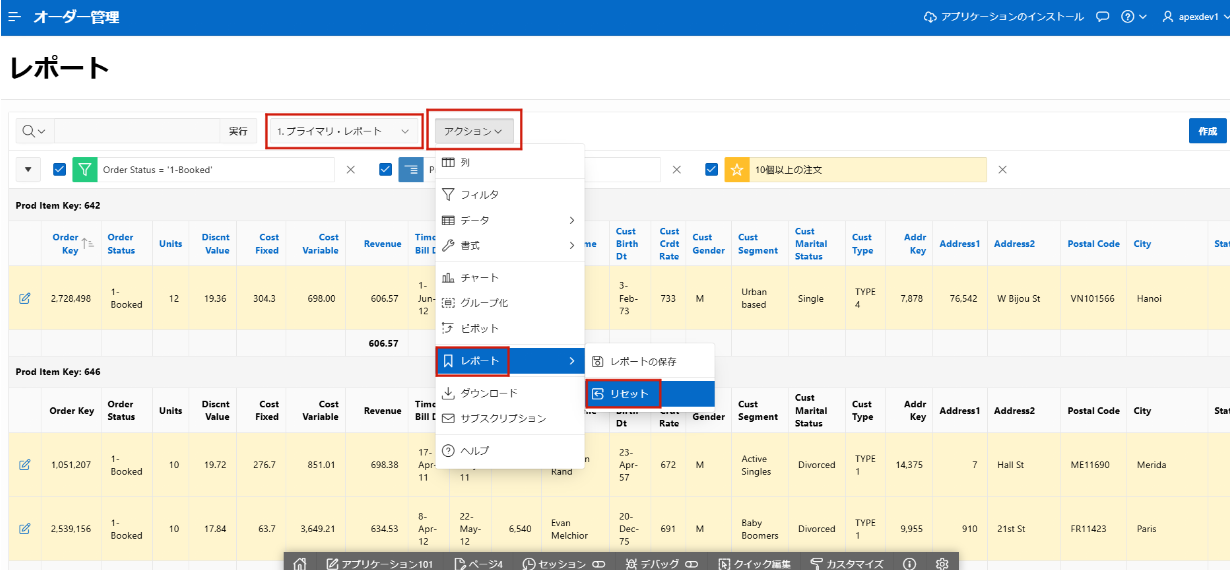
Task: Choose レポートの保存 in the submenu
Action: click(650, 360)
